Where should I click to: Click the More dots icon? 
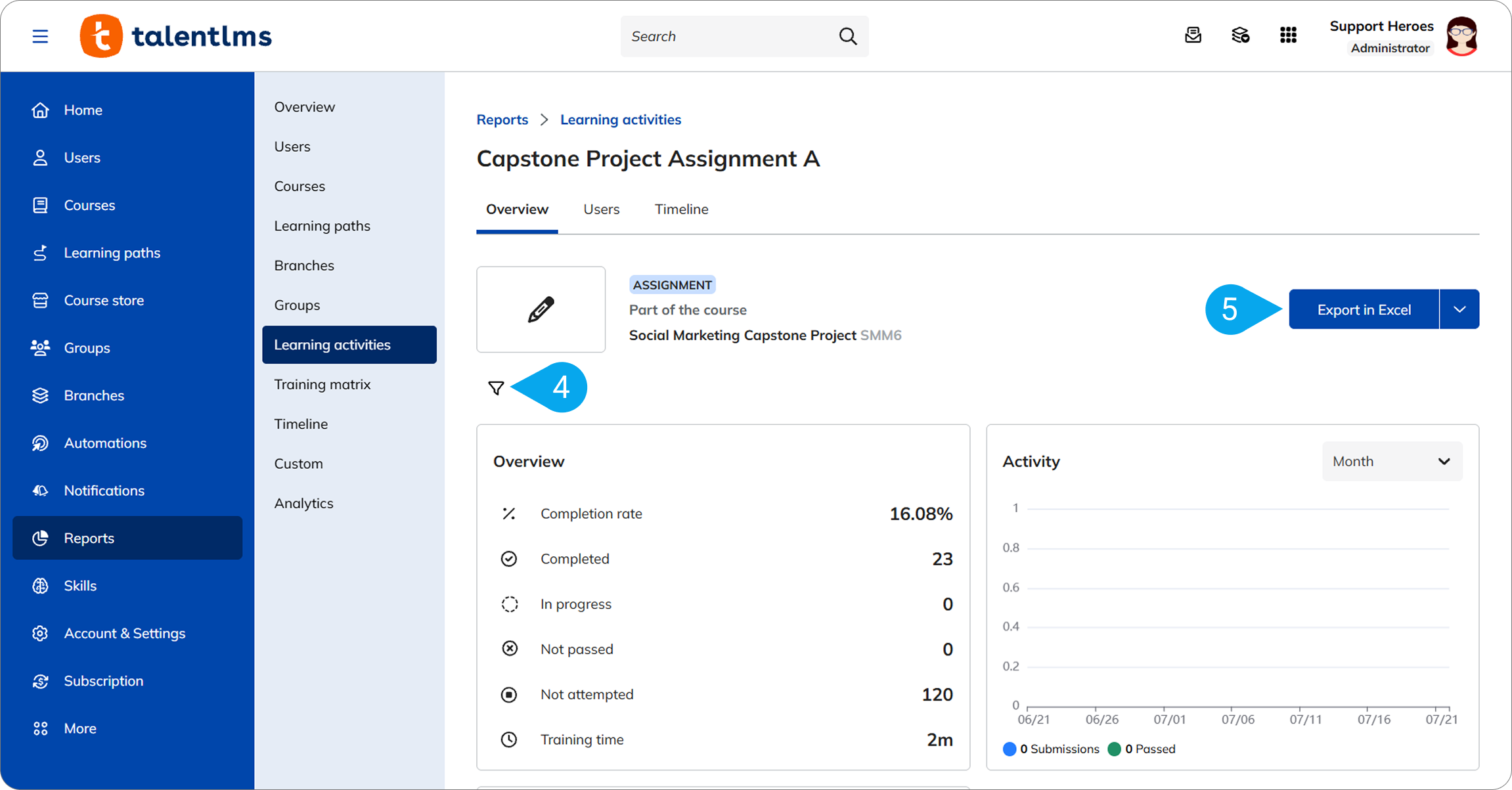tap(40, 728)
